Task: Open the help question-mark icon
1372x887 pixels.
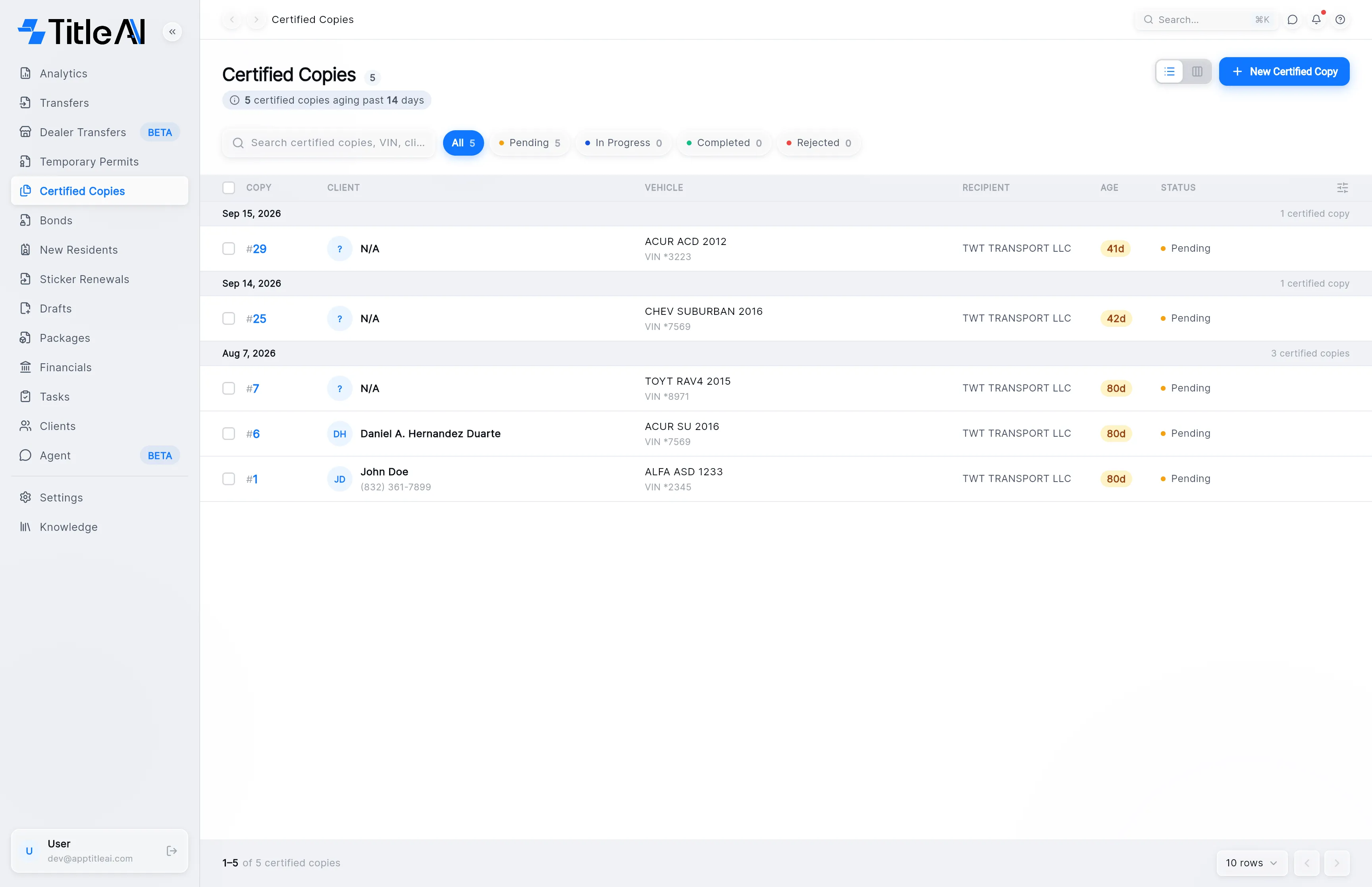Action: [1340, 19]
